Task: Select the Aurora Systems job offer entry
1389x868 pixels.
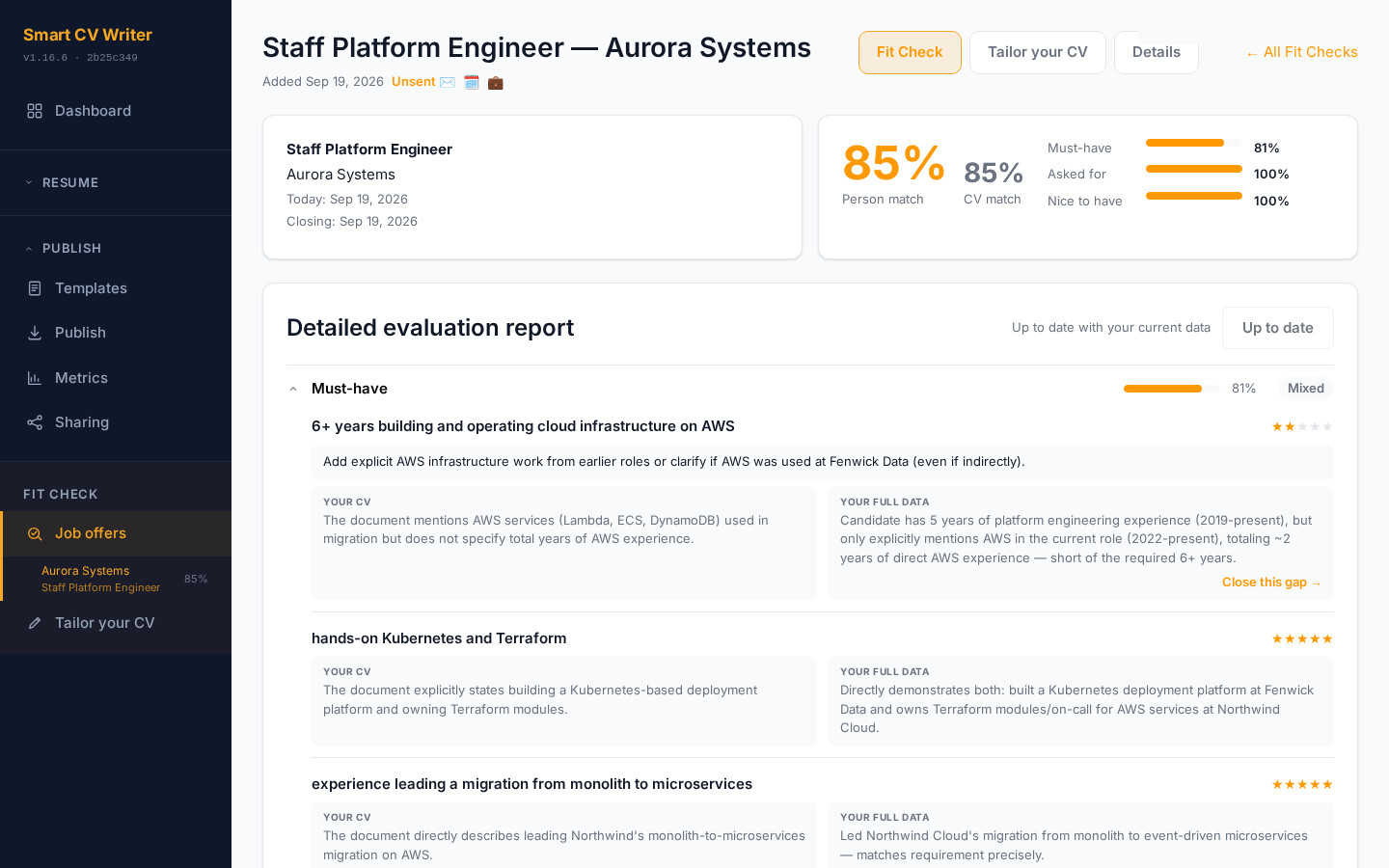Action: click(116, 579)
